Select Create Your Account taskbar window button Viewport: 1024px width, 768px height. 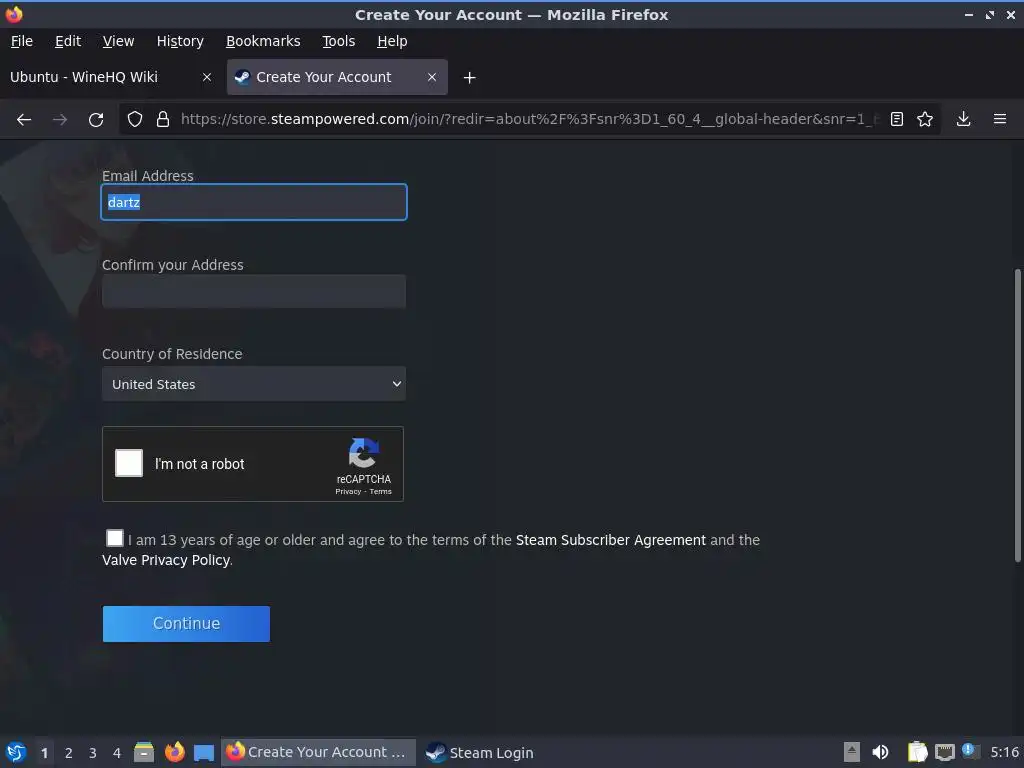[x=318, y=752]
